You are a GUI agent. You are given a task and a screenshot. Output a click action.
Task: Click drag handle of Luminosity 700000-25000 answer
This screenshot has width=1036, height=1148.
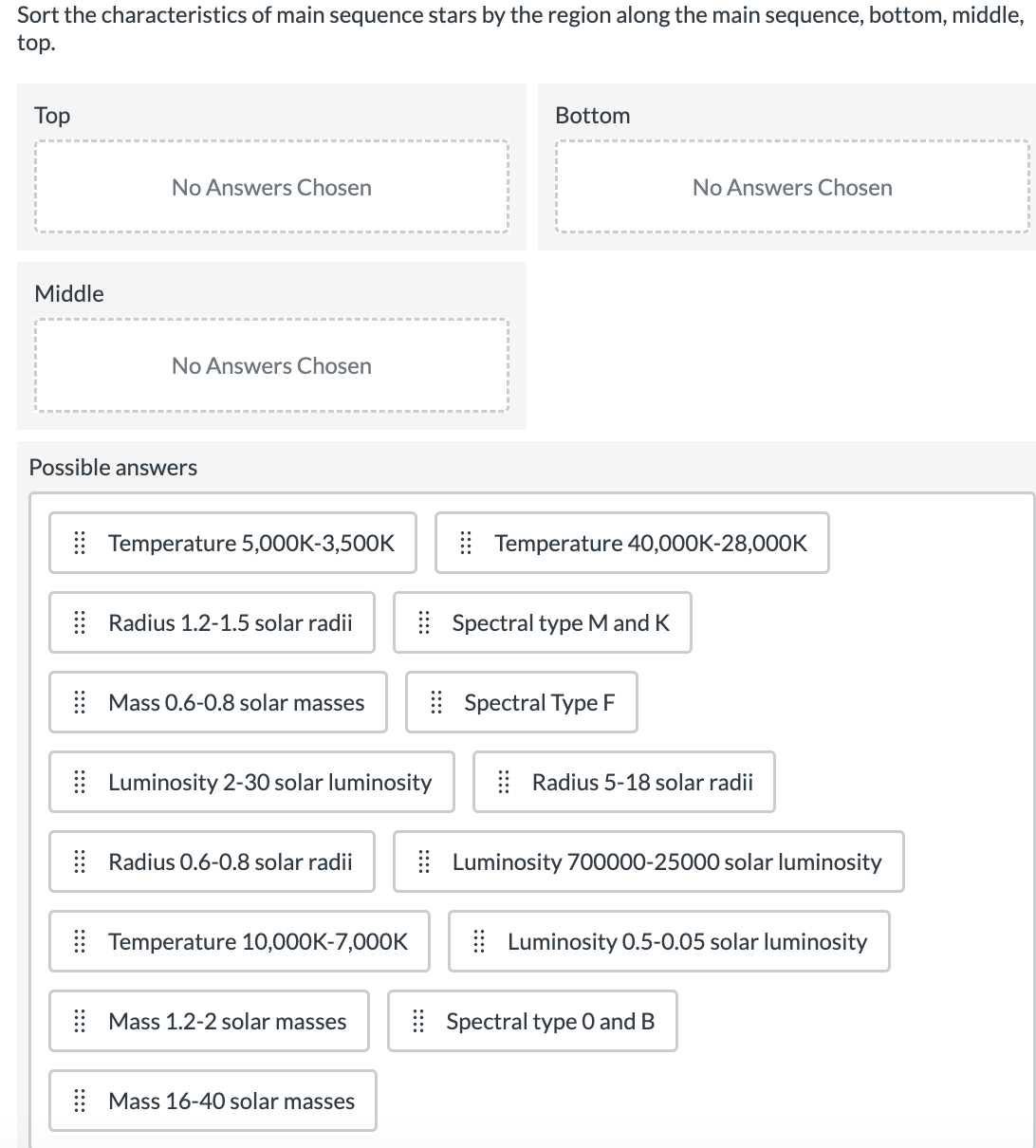(x=424, y=861)
